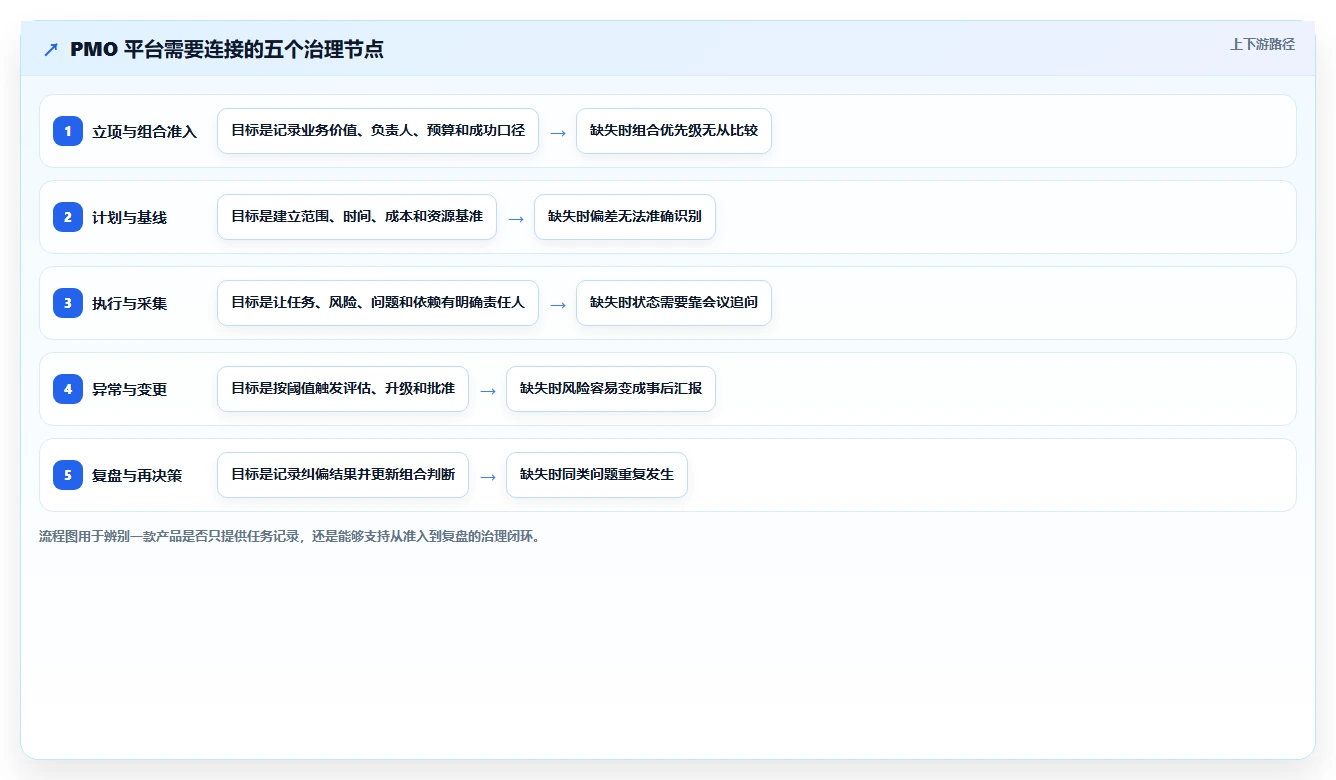The width and height of the screenshot is (1336, 780).
Task: Select the 计划与基线 node label
Action: click(x=130, y=218)
